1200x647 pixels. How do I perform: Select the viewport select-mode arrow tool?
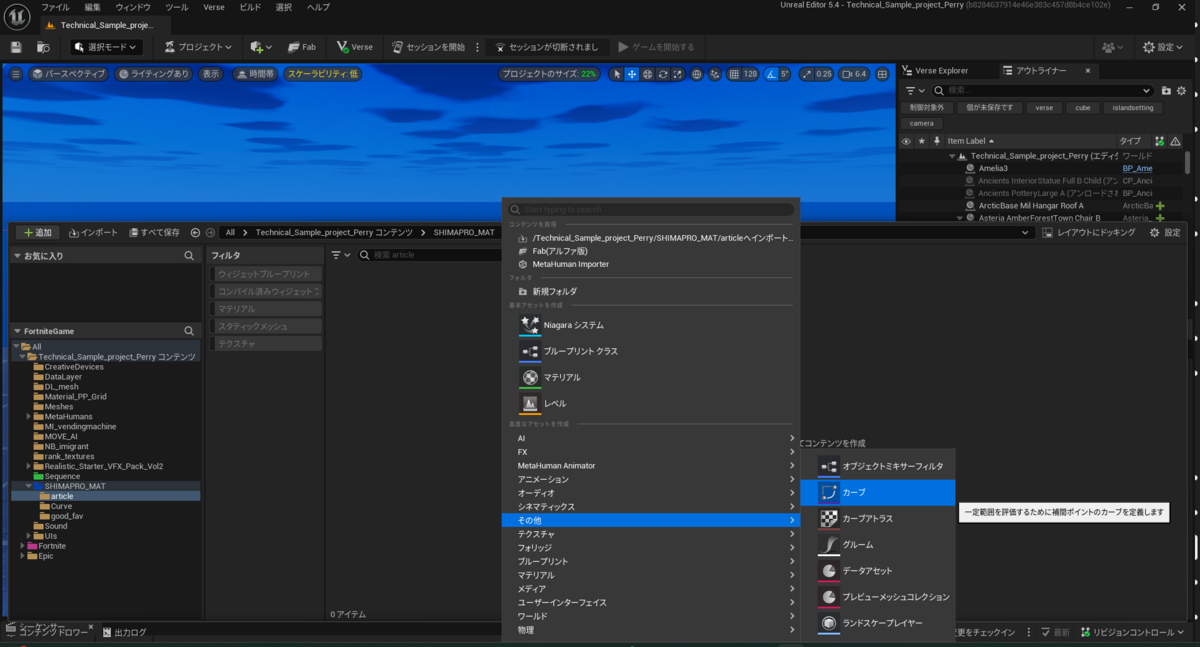click(617, 74)
